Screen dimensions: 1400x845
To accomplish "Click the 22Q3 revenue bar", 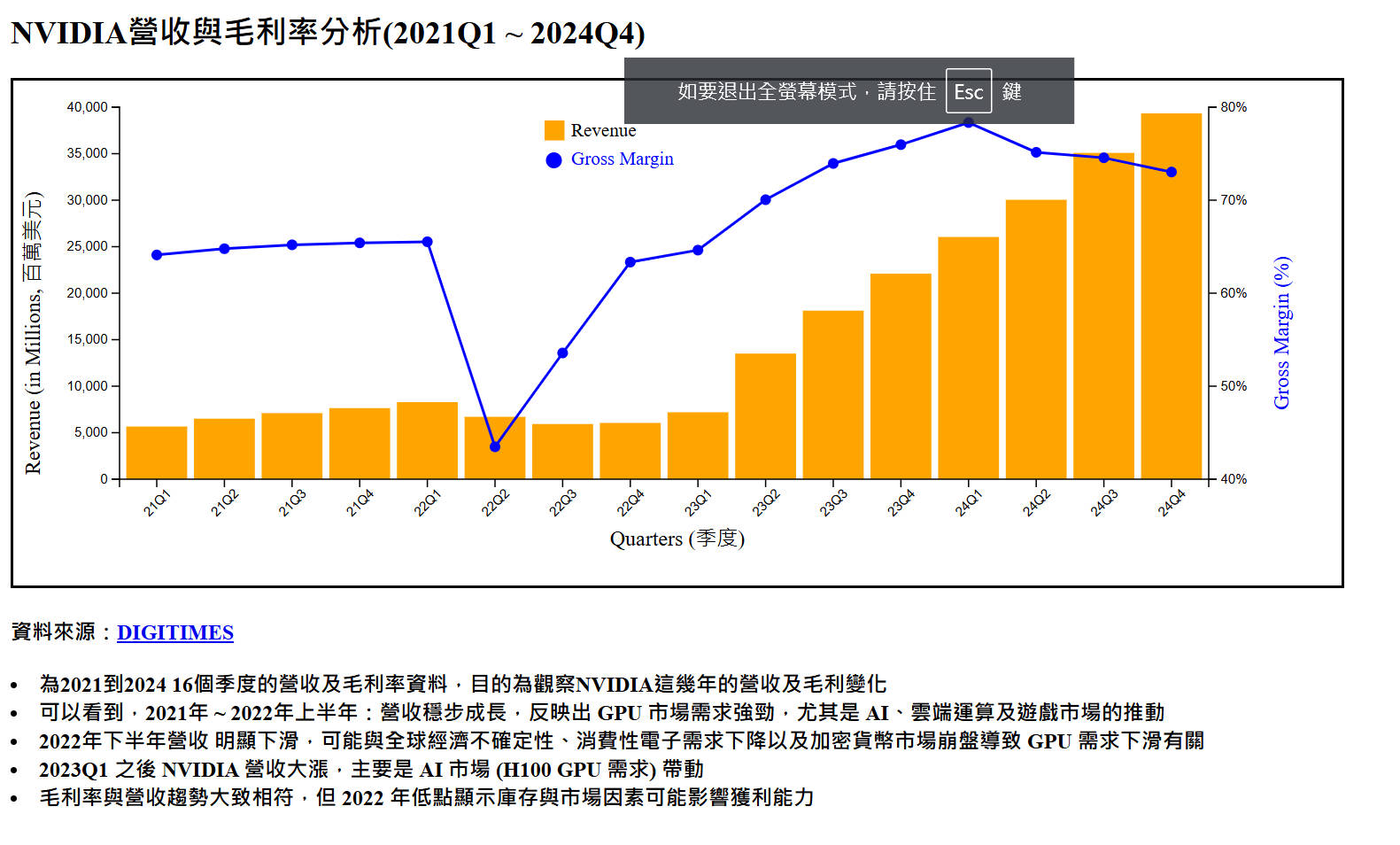I will [x=562, y=452].
